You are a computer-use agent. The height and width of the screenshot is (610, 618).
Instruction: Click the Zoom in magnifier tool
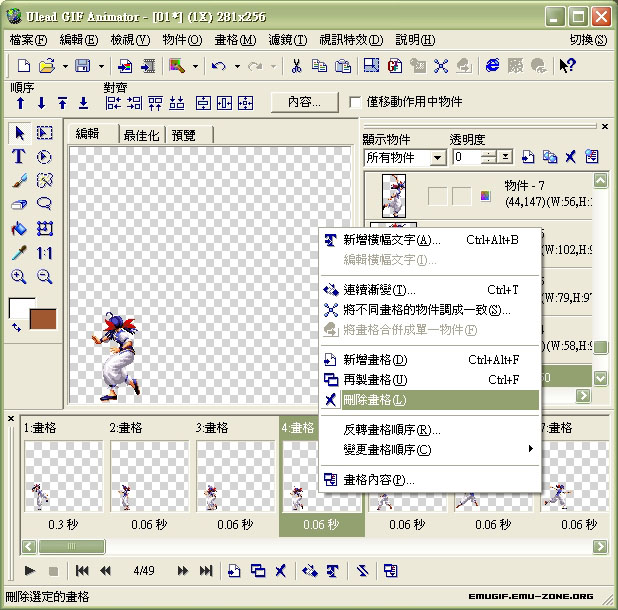[x=19, y=277]
